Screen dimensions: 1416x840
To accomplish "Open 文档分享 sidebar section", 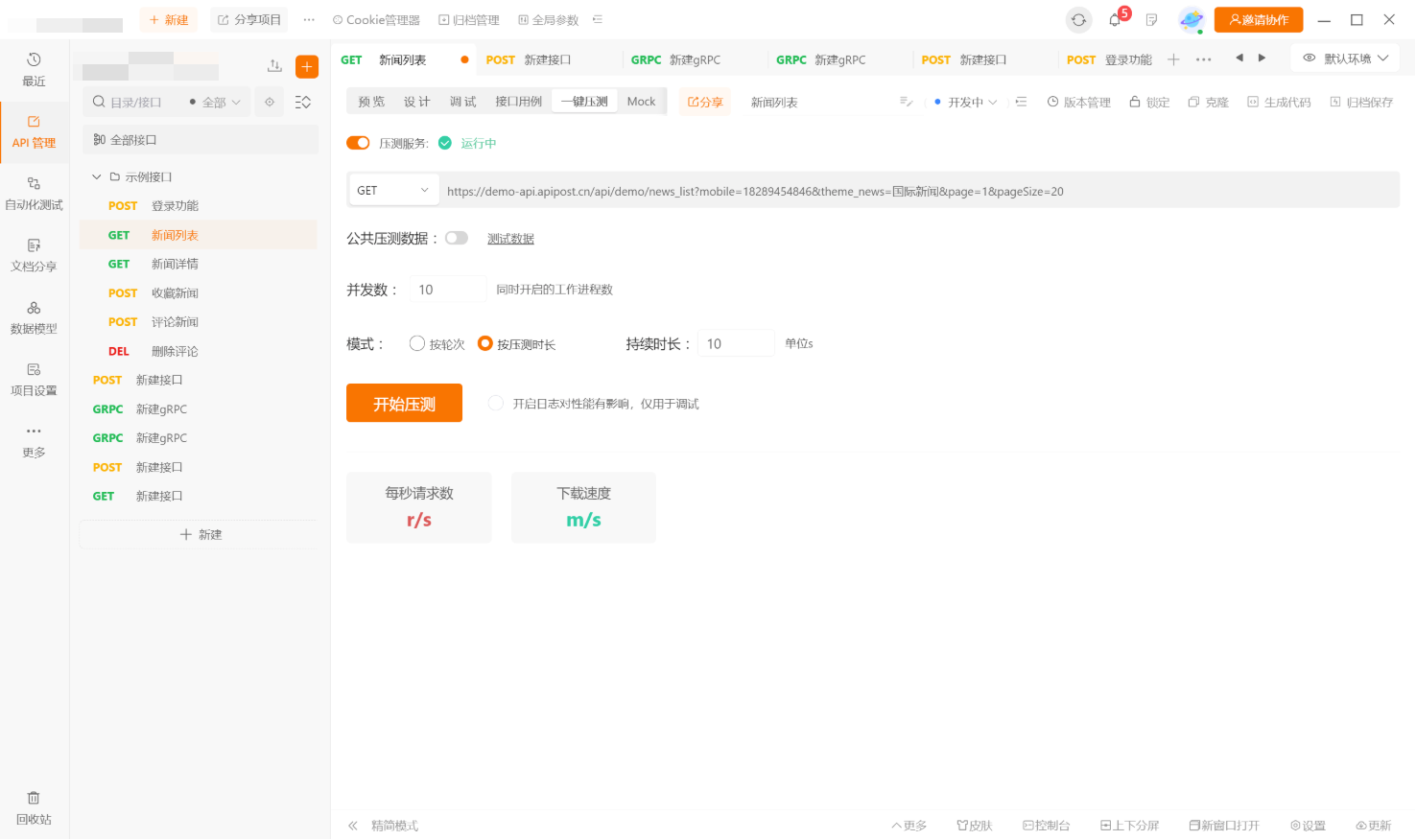I will [x=34, y=256].
